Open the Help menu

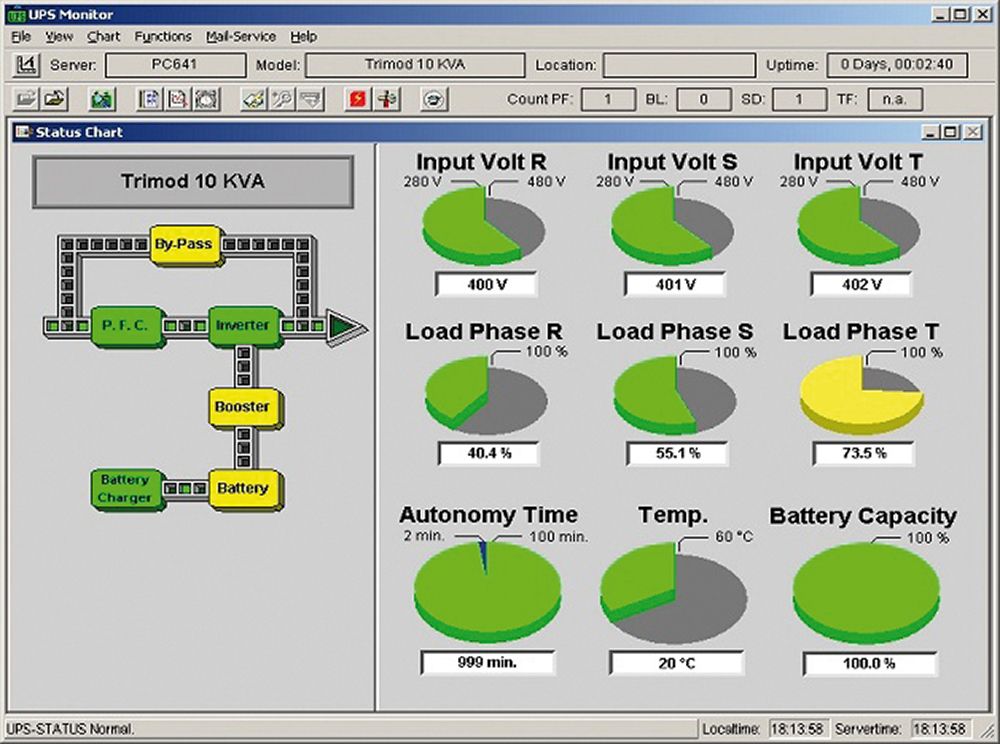coord(304,36)
